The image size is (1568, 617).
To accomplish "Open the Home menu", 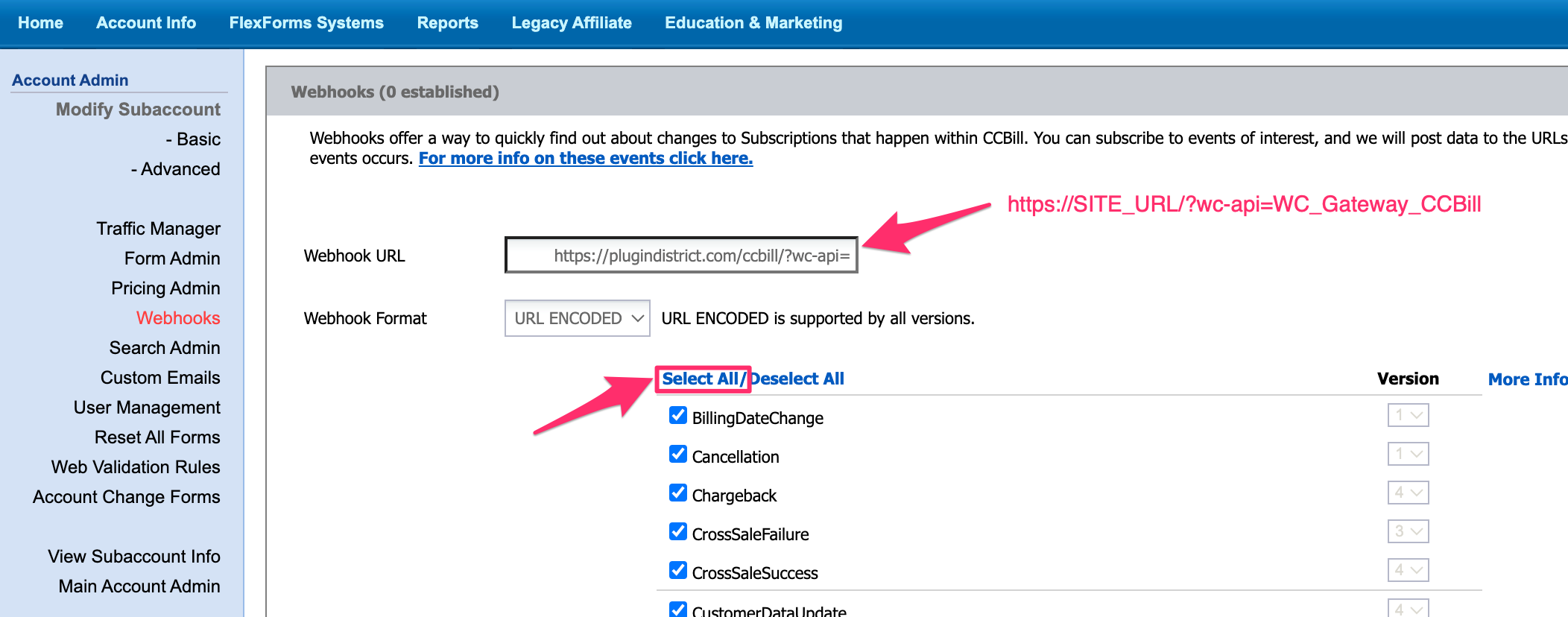I will click(x=40, y=23).
